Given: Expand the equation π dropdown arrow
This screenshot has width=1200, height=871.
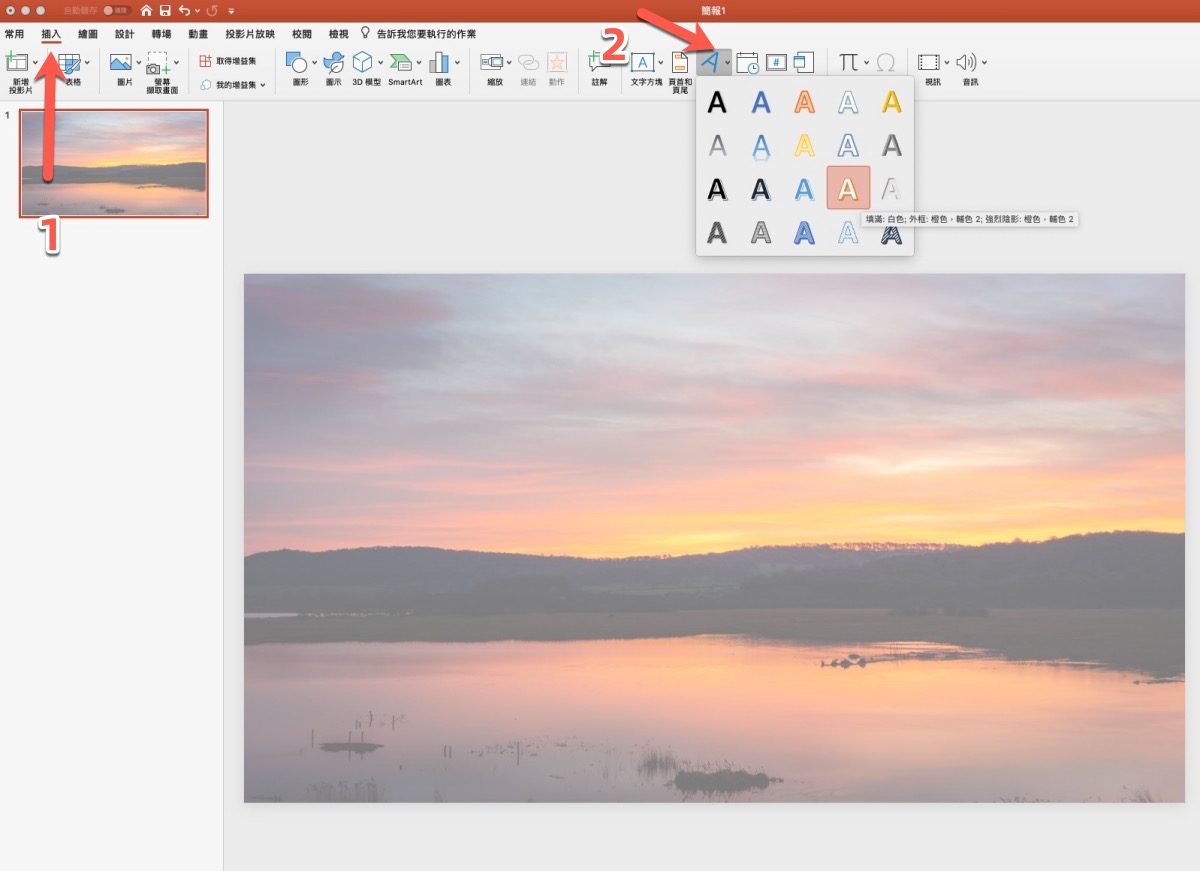Looking at the screenshot, I should pyautogui.click(x=866, y=63).
